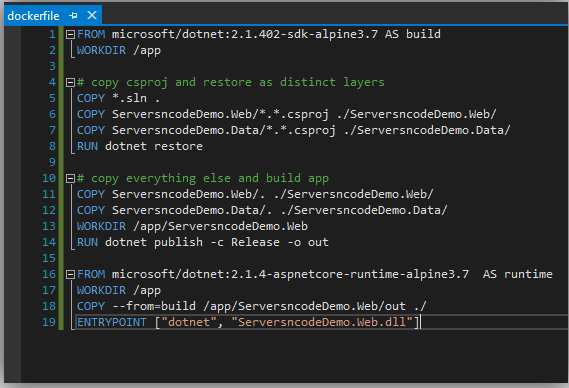Collapse the copy everything else block

click(x=70, y=179)
